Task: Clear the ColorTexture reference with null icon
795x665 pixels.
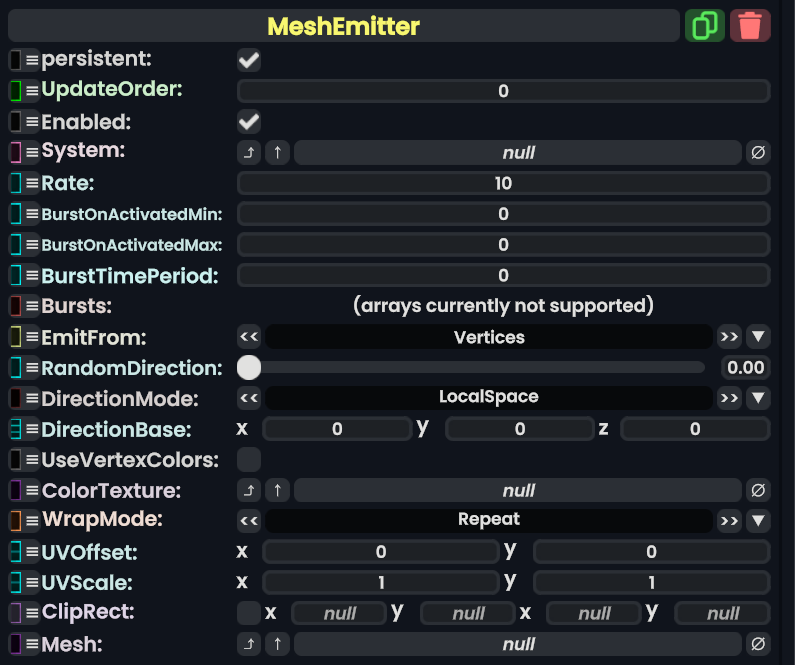Action: (x=758, y=491)
